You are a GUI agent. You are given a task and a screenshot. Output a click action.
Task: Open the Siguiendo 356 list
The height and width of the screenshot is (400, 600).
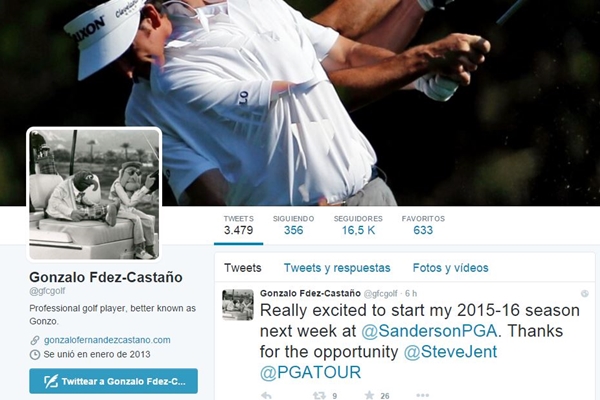(293, 225)
